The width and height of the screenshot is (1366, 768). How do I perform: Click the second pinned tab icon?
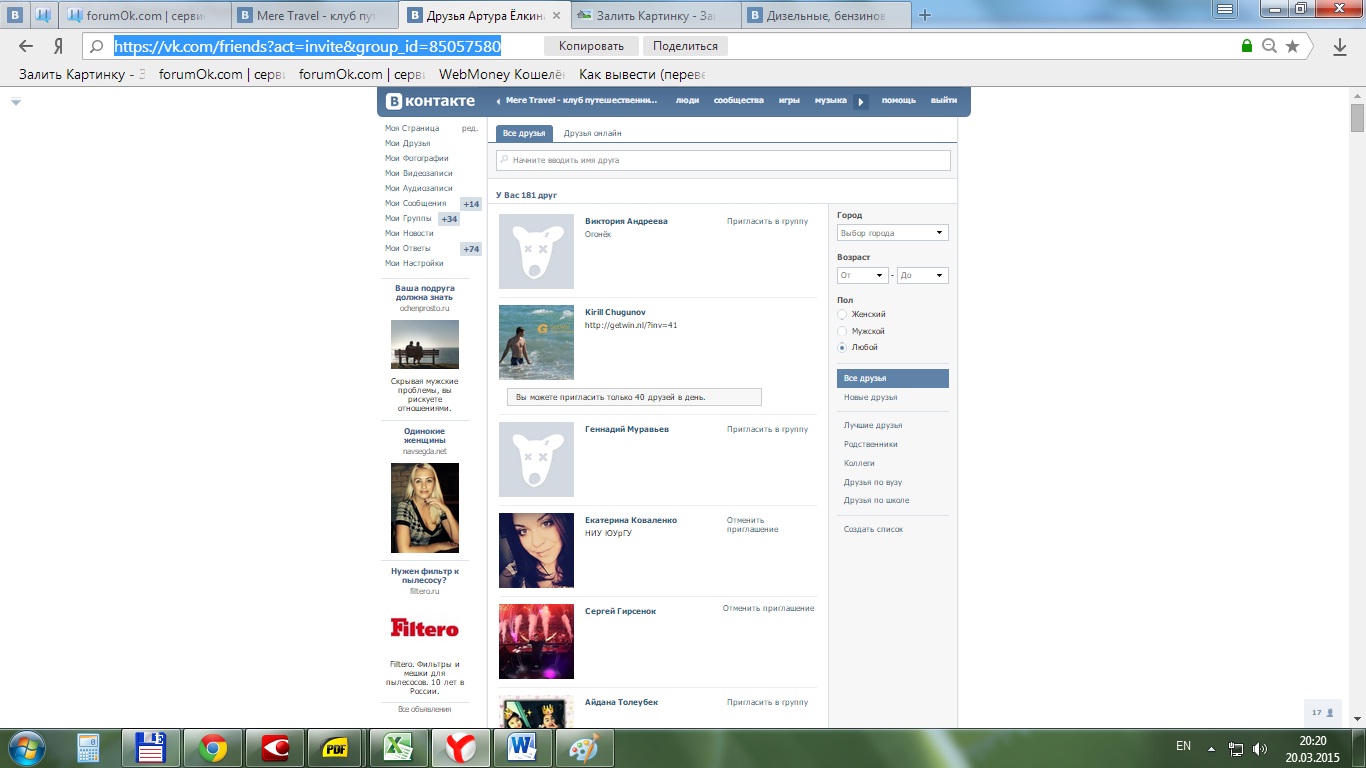tap(44, 15)
